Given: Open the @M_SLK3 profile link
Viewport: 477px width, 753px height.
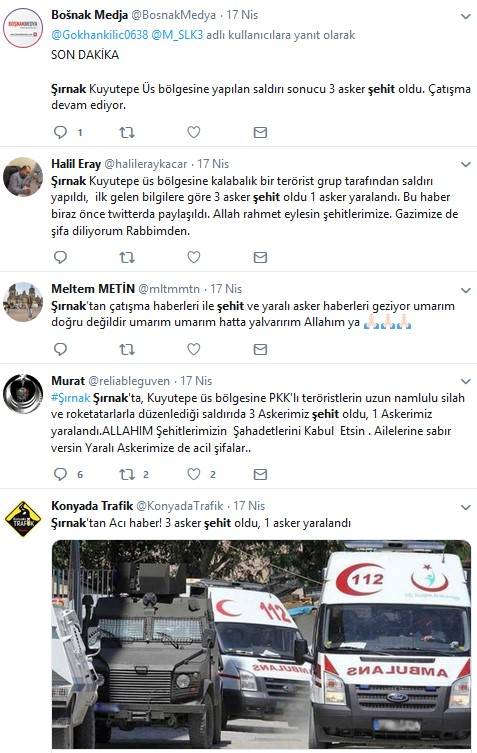Looking at the screenshot, I should point(177,35).
